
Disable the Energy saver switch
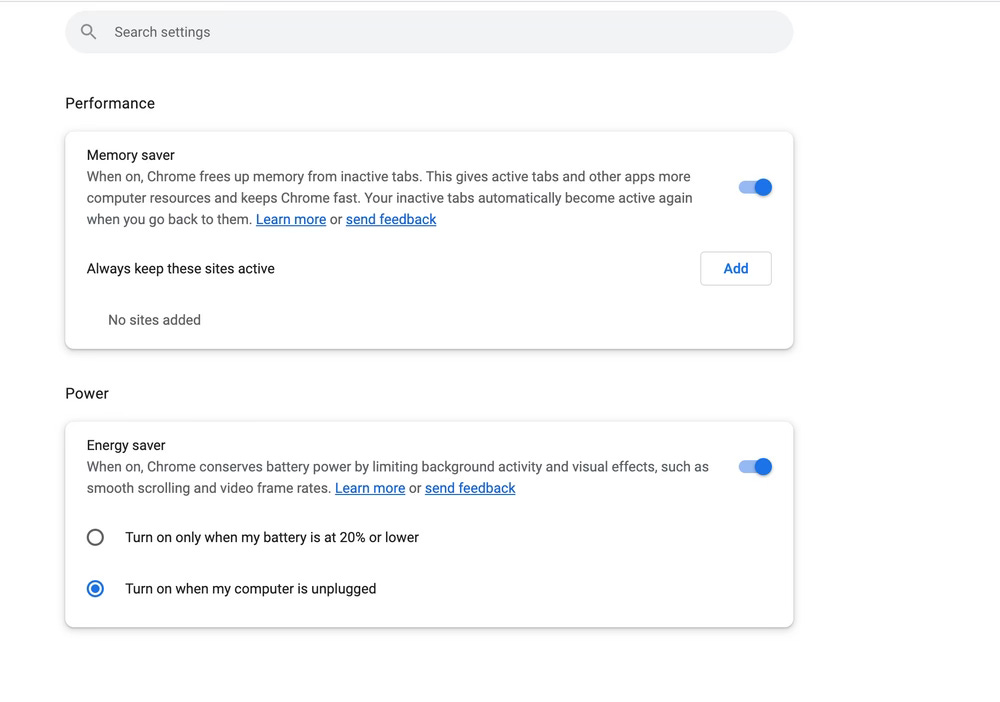pos(755,467)
